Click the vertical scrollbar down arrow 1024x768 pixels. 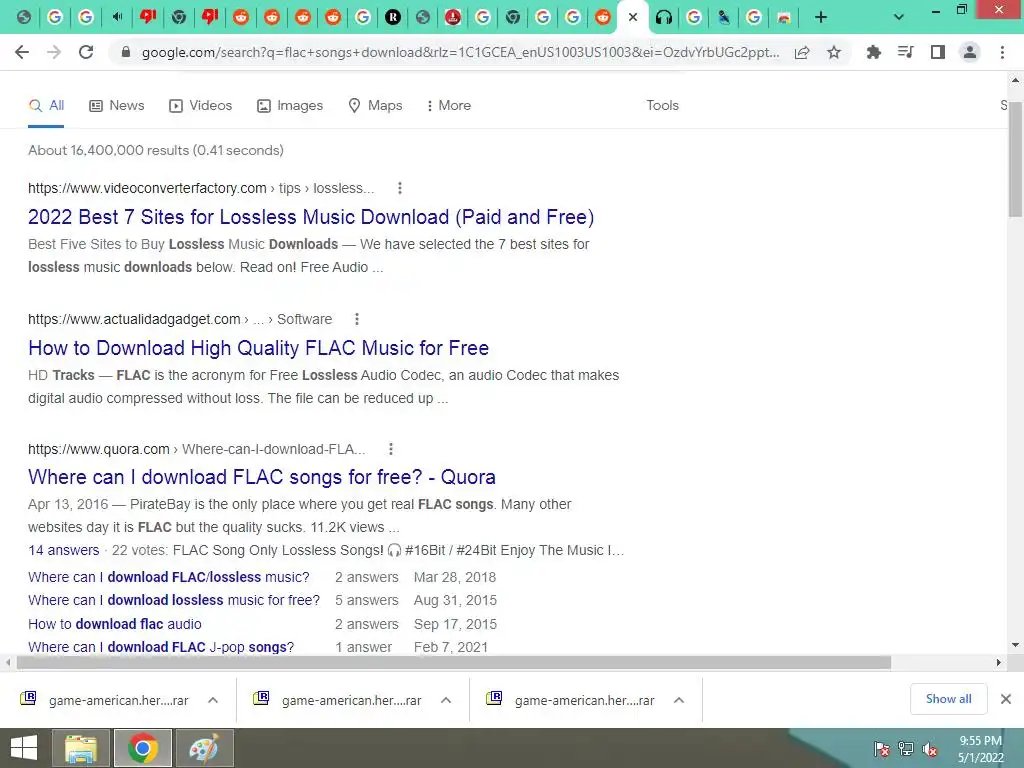[x=1016, y=645]
